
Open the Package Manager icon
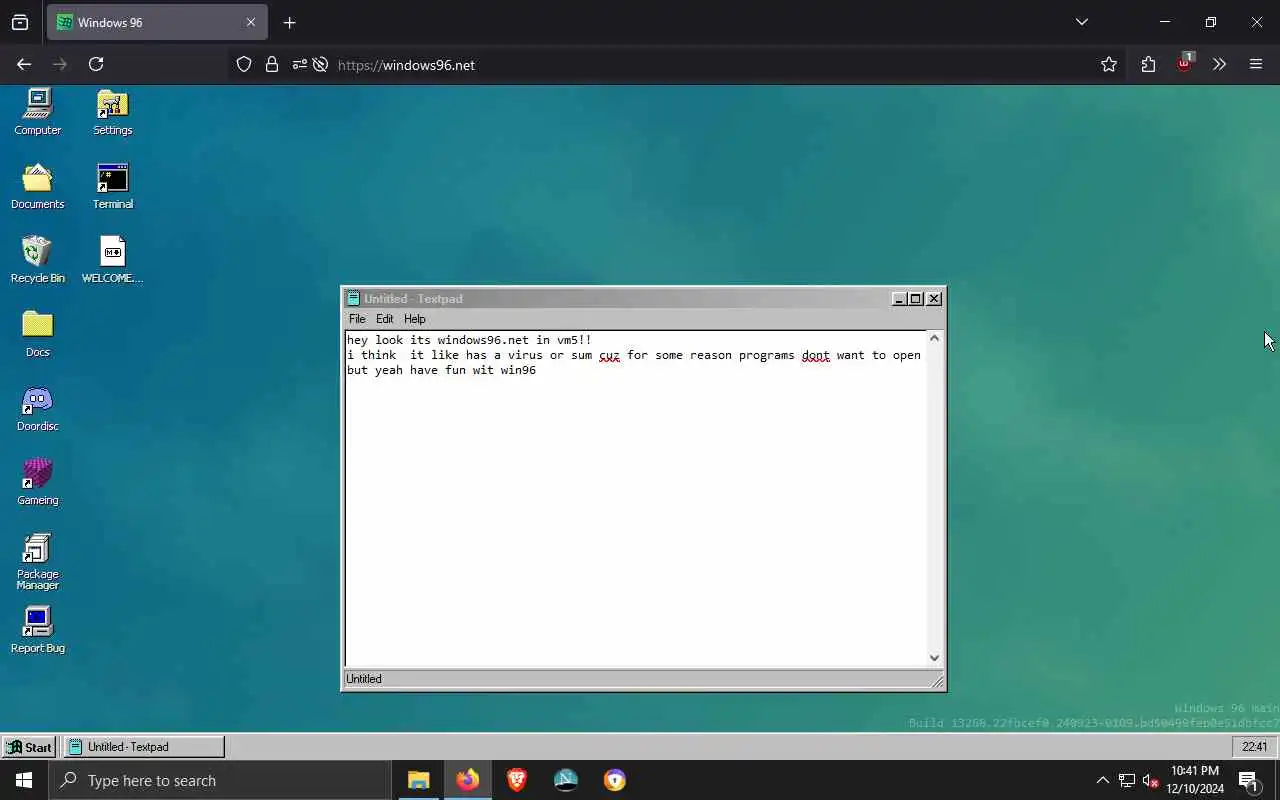click(38, 561)
